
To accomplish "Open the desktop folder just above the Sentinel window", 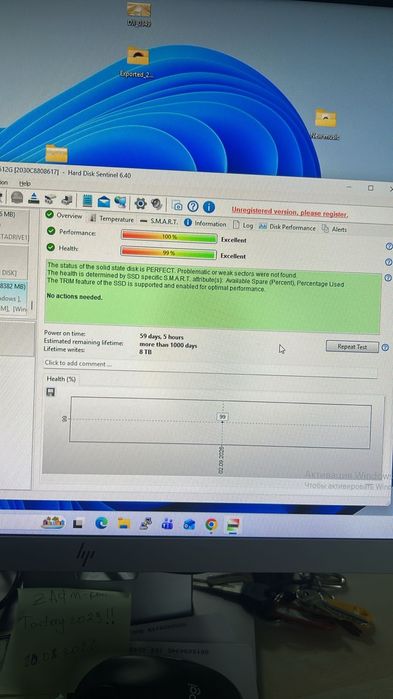I will coord(57,153).
